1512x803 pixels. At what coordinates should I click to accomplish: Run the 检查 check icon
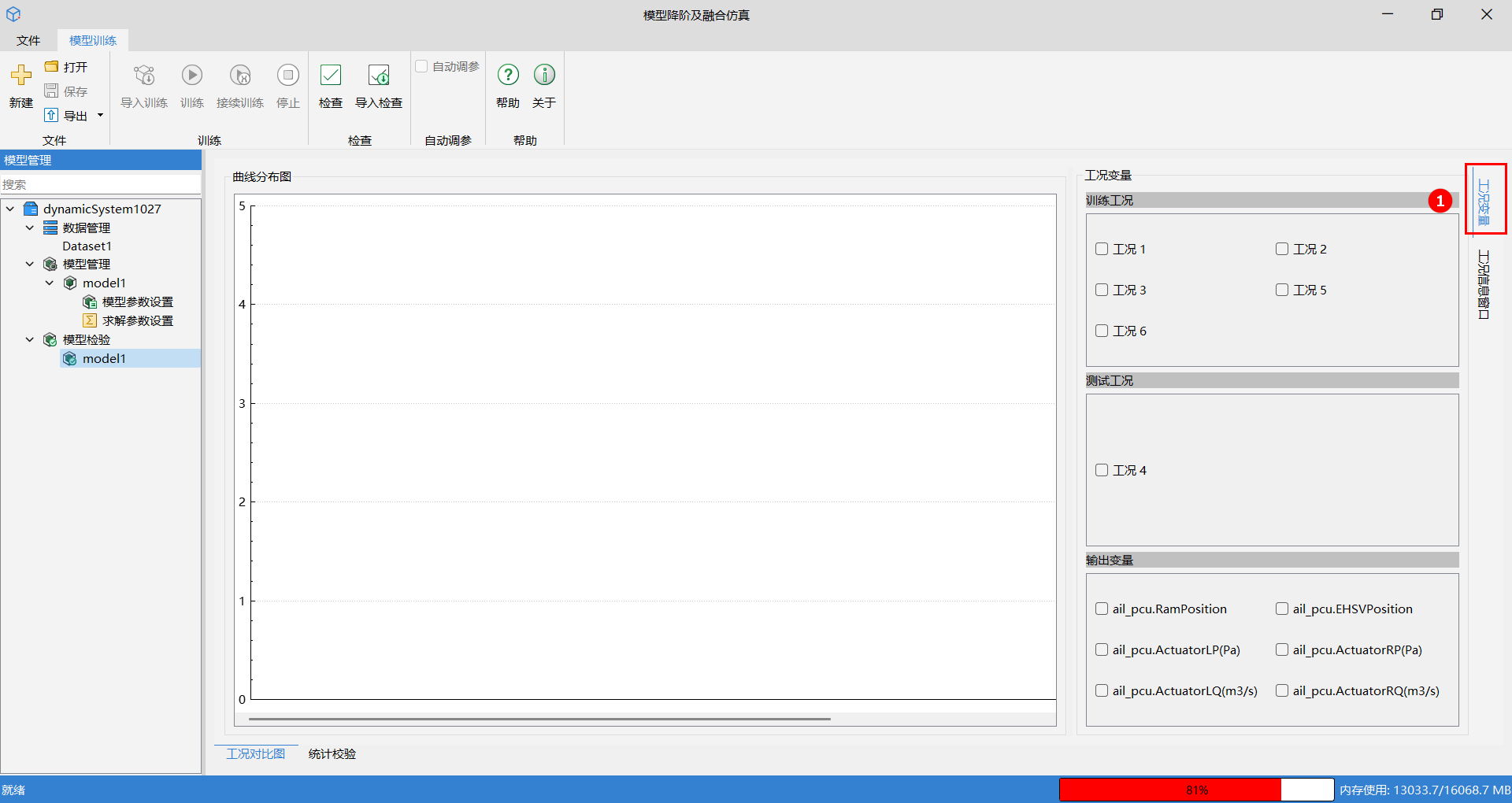pos(331,76)
